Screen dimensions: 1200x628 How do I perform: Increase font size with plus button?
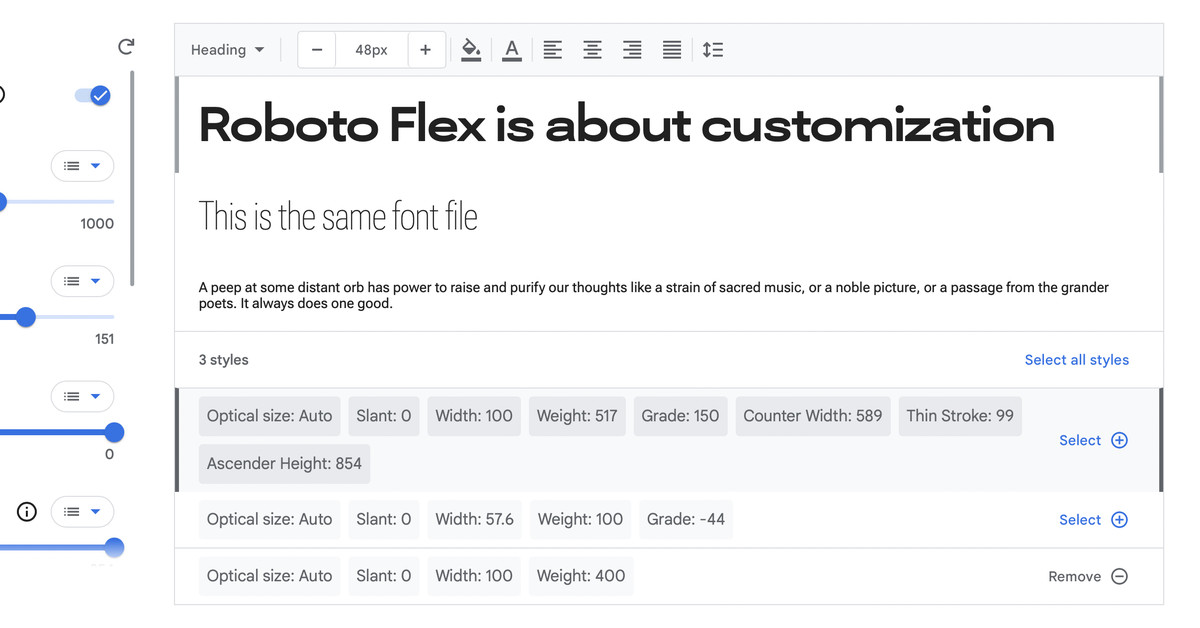tap(425, 50)
